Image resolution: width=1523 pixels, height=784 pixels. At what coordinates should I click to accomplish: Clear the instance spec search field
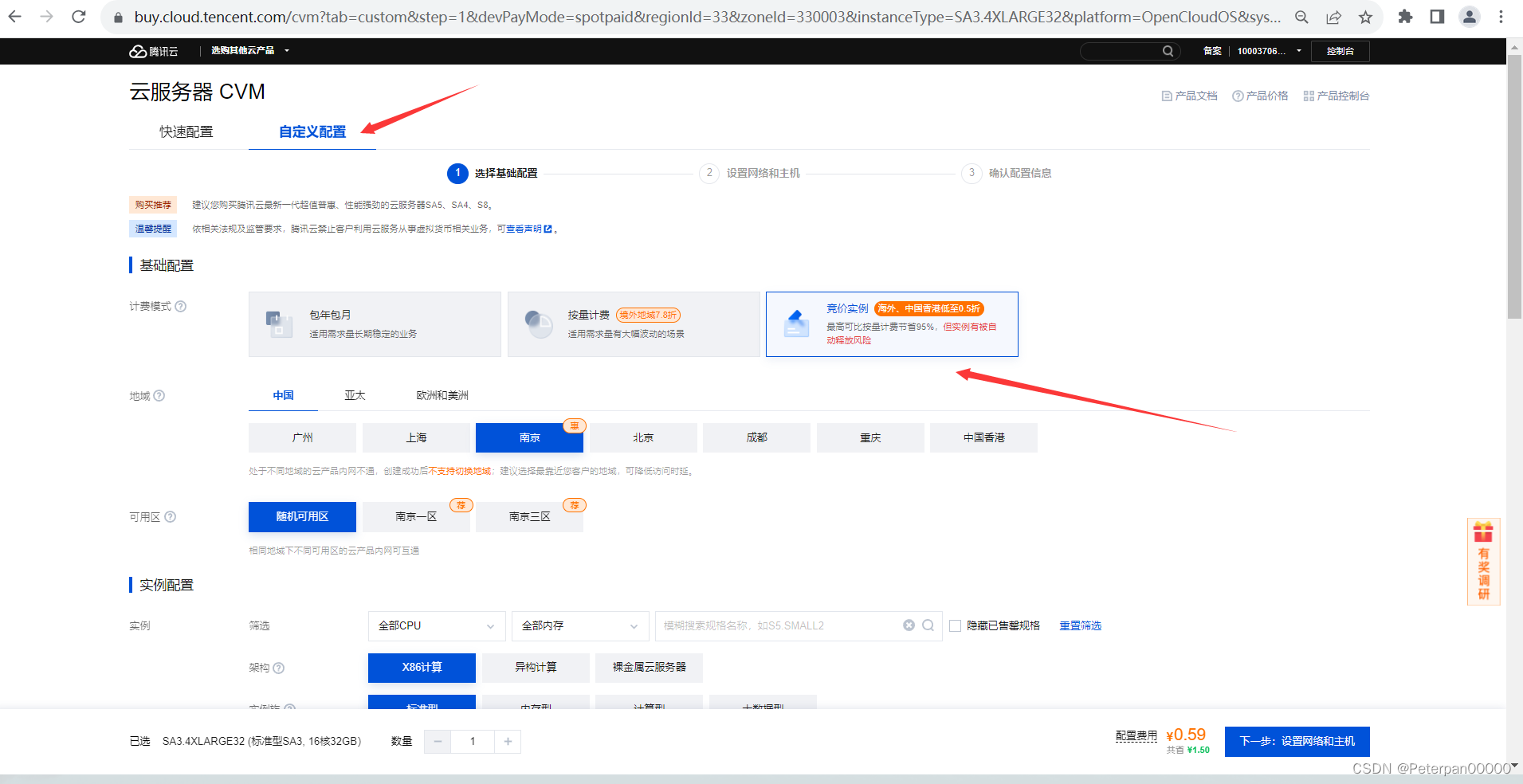(x=909, y=625)
